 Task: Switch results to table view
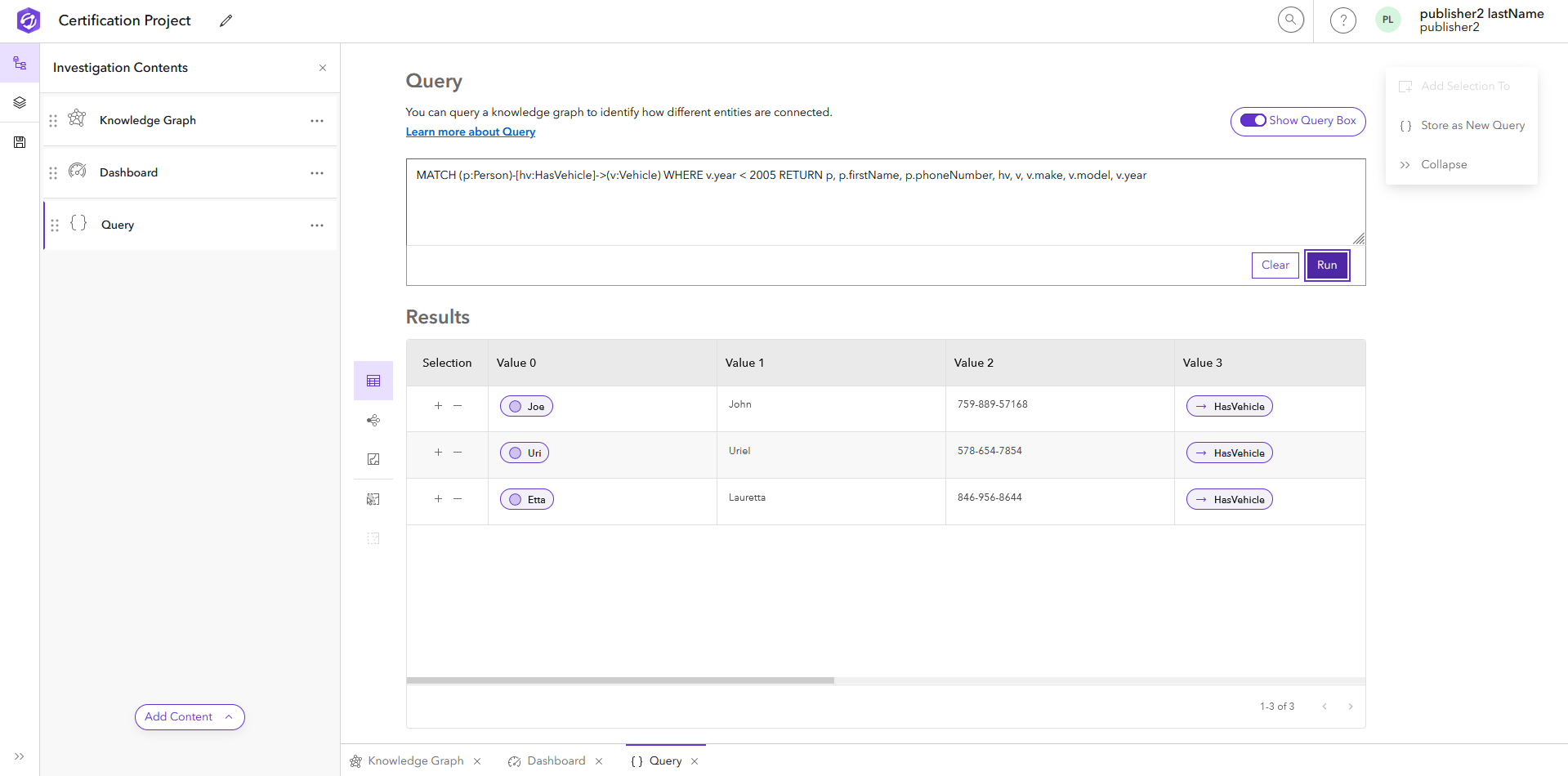[373, 380]
